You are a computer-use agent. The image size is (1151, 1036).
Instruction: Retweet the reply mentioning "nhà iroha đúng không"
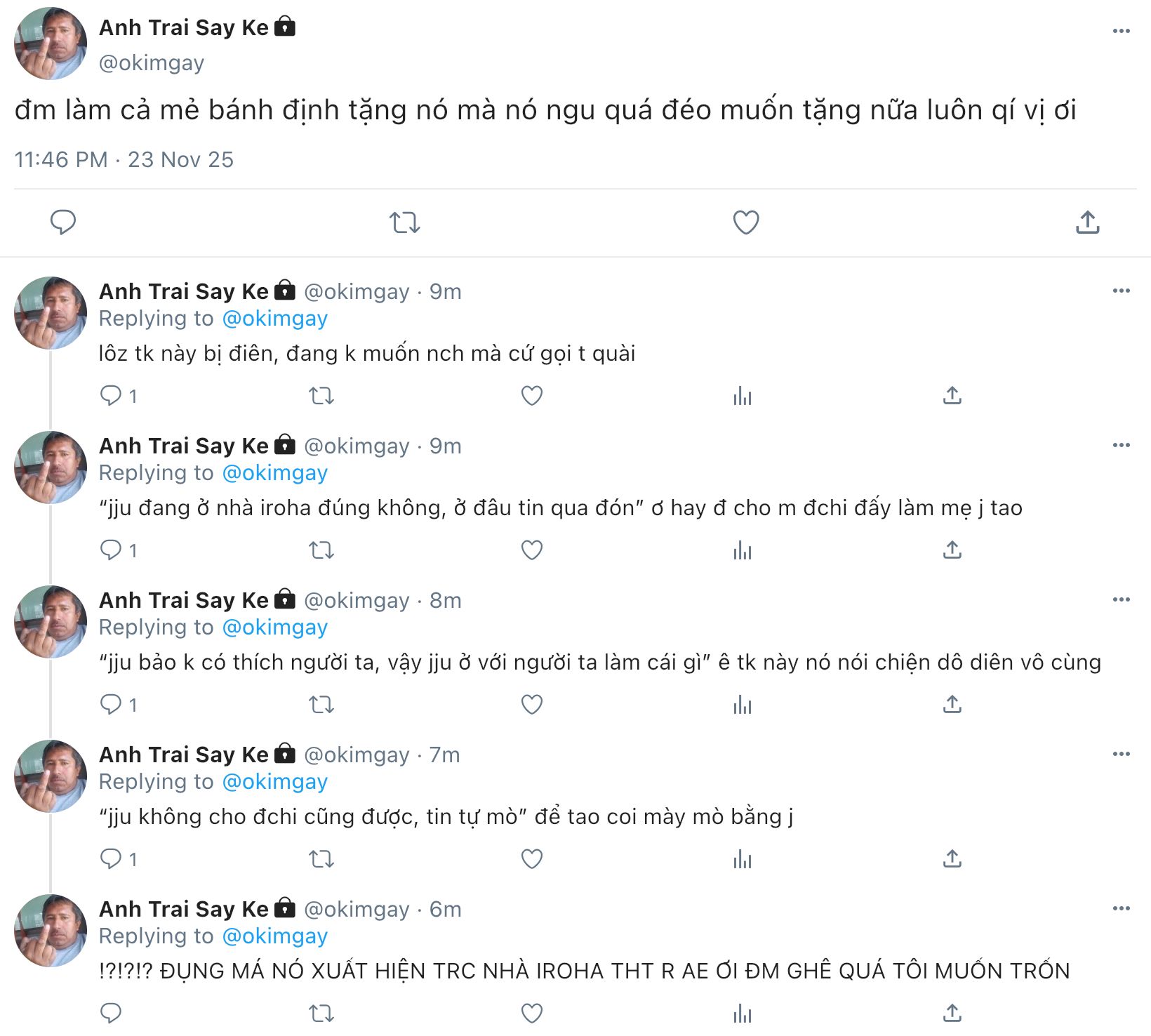click(x=321, y=550)
